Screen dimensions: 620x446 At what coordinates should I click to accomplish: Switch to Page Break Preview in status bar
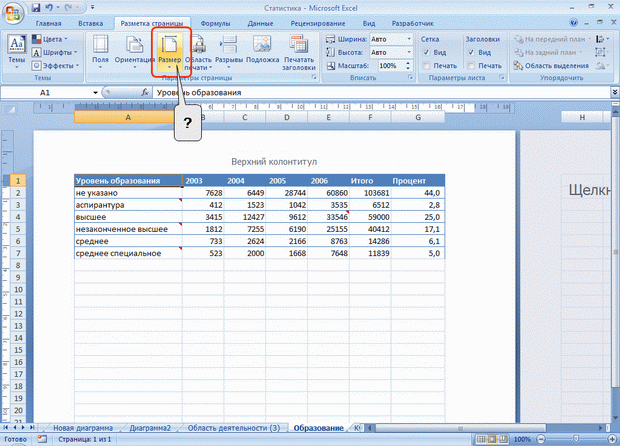pos(503,439)
